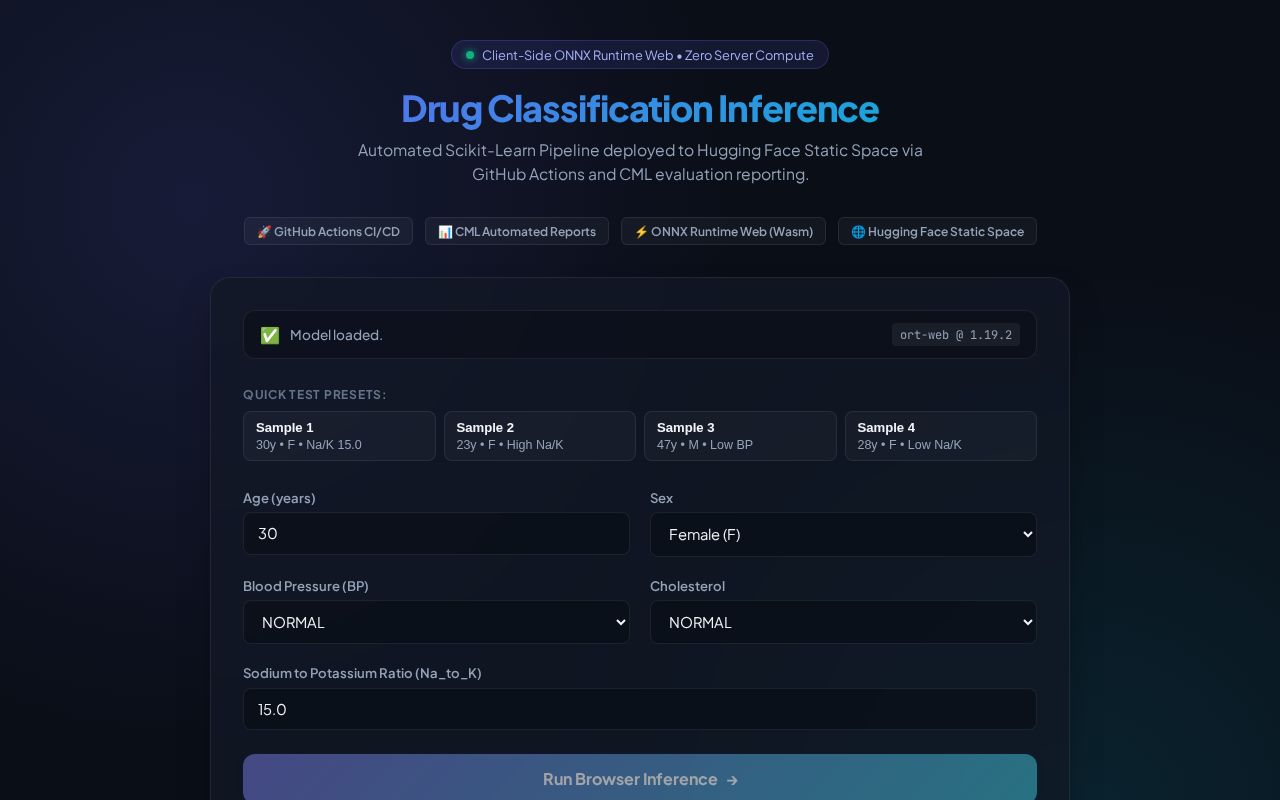1280x800 pixels.
Task: Focus the Age (years) input field
Action: point(436,534)
